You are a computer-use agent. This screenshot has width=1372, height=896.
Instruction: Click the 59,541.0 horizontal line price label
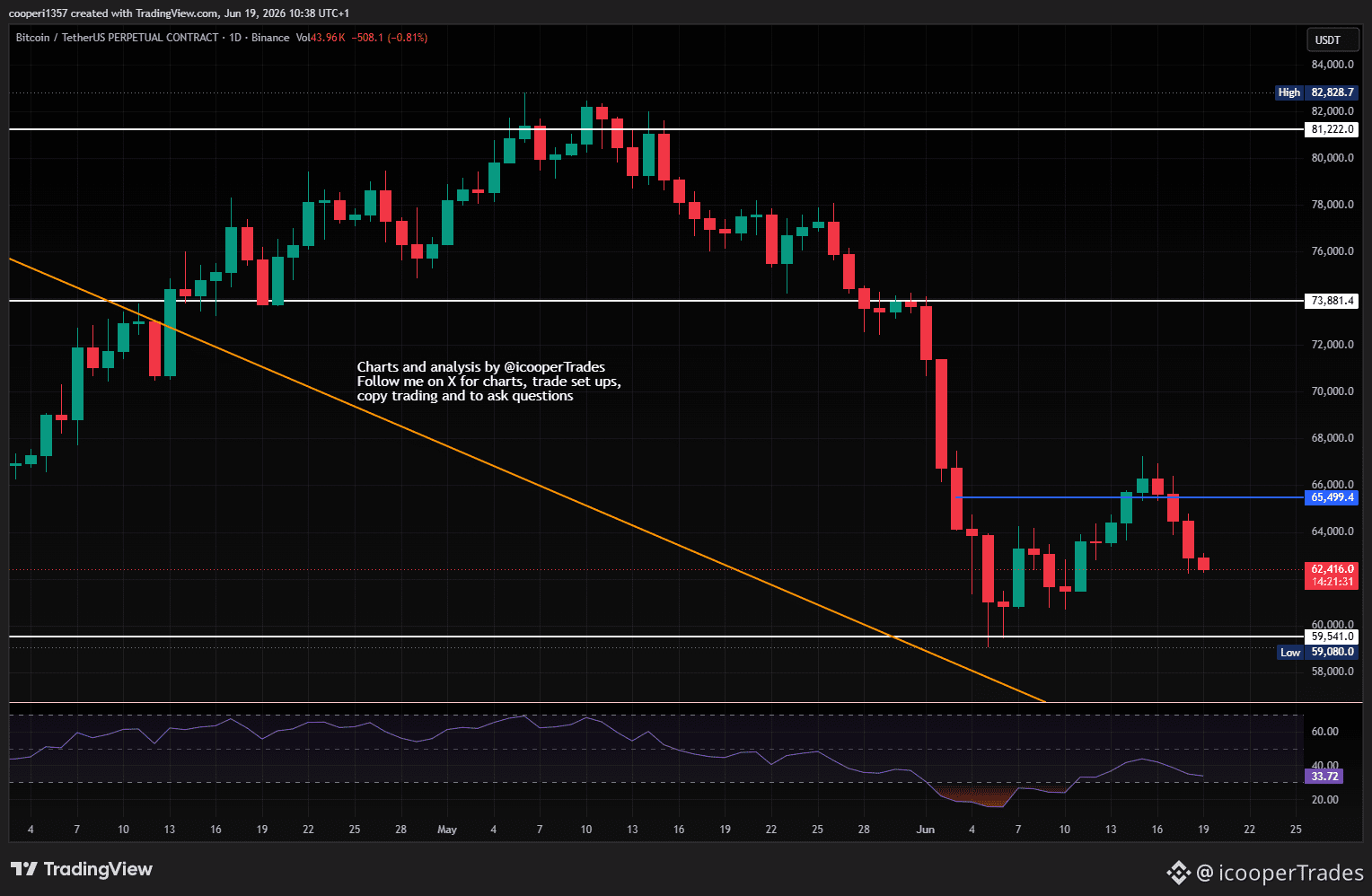pos(1332,637)
